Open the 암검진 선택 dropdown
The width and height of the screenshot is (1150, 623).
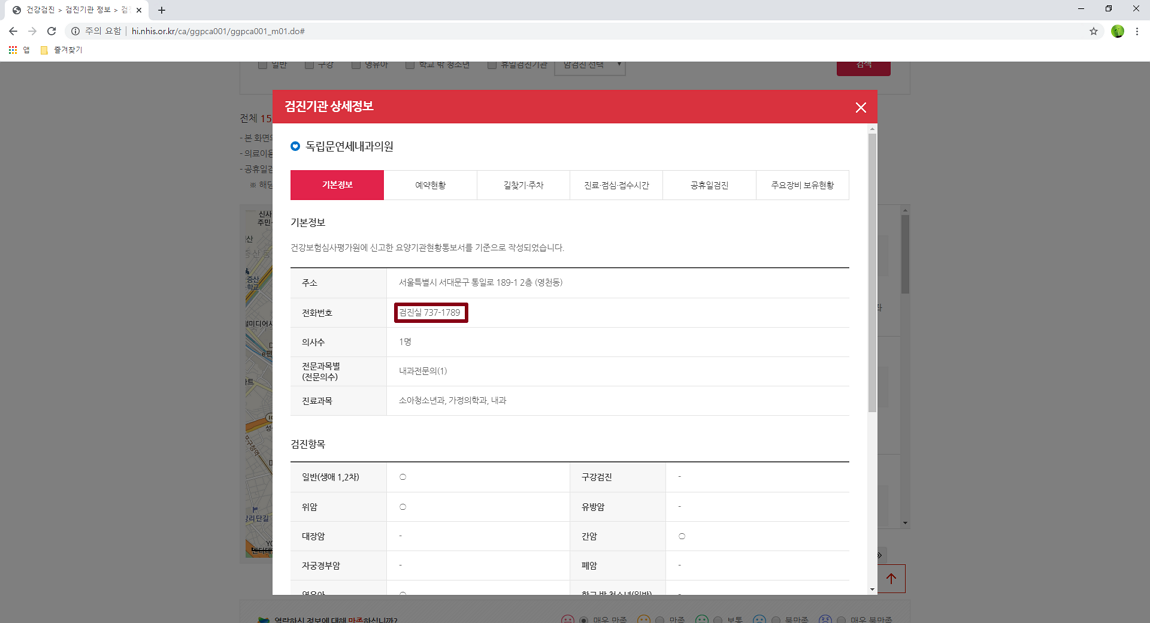tap(590, 65)
